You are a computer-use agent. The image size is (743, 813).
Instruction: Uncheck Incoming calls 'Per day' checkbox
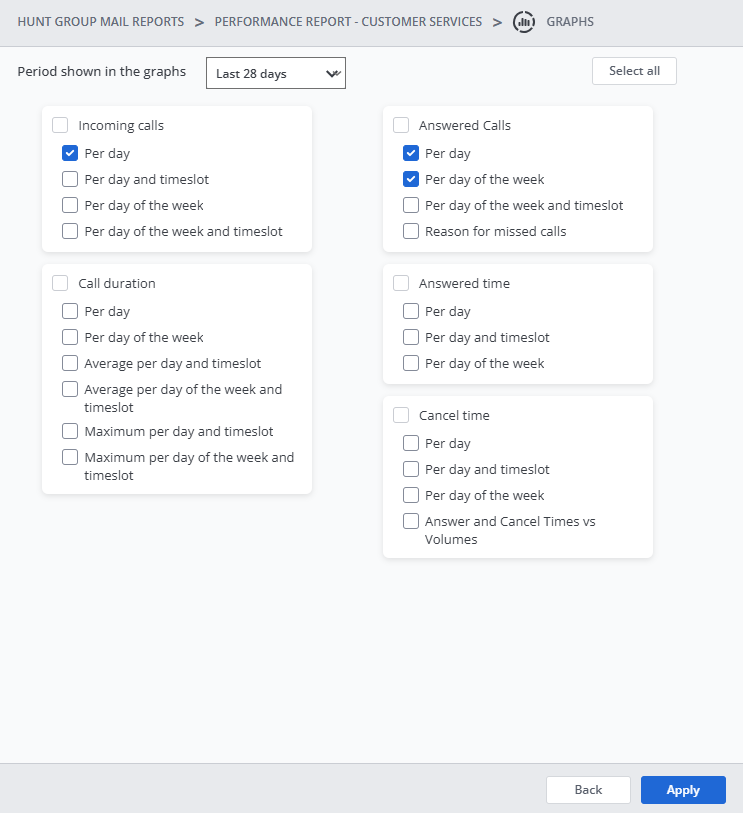70,154
